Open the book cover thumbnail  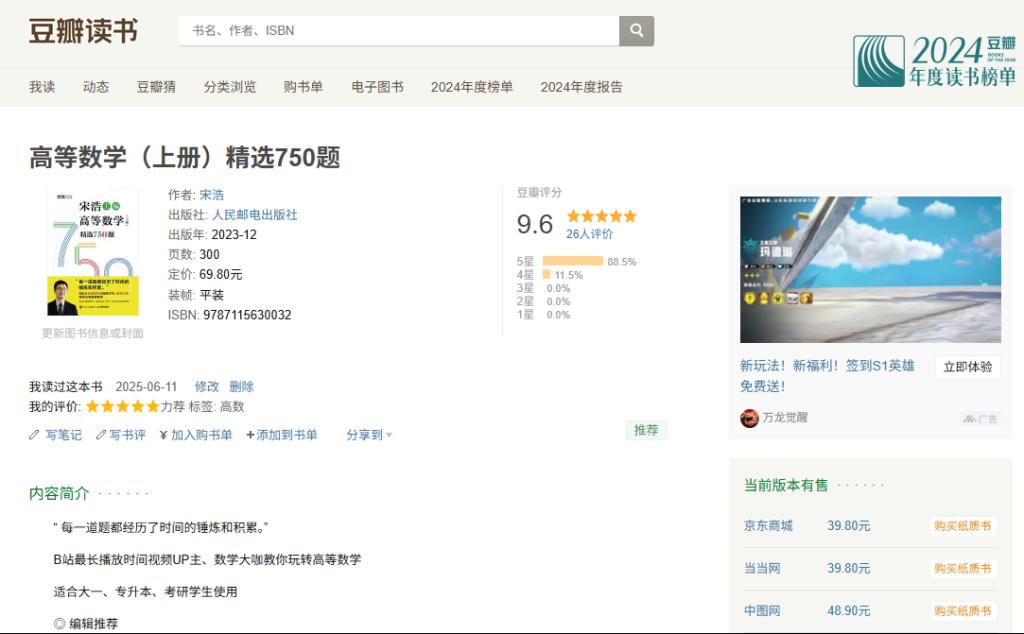tap(93, 252)
